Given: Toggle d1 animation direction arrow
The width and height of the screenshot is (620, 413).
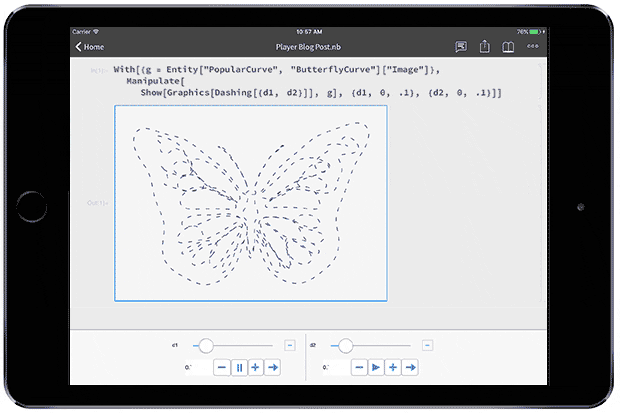Looking at the screenshot, I should [x=273, y=367].
